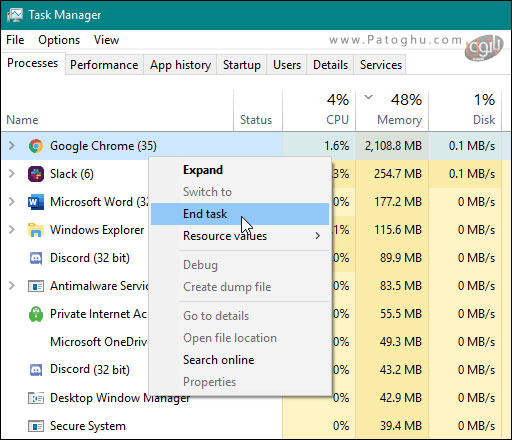The image size is (512, 440).
Task: Choose Expand in the context menu
Action: tap(240, 170)
